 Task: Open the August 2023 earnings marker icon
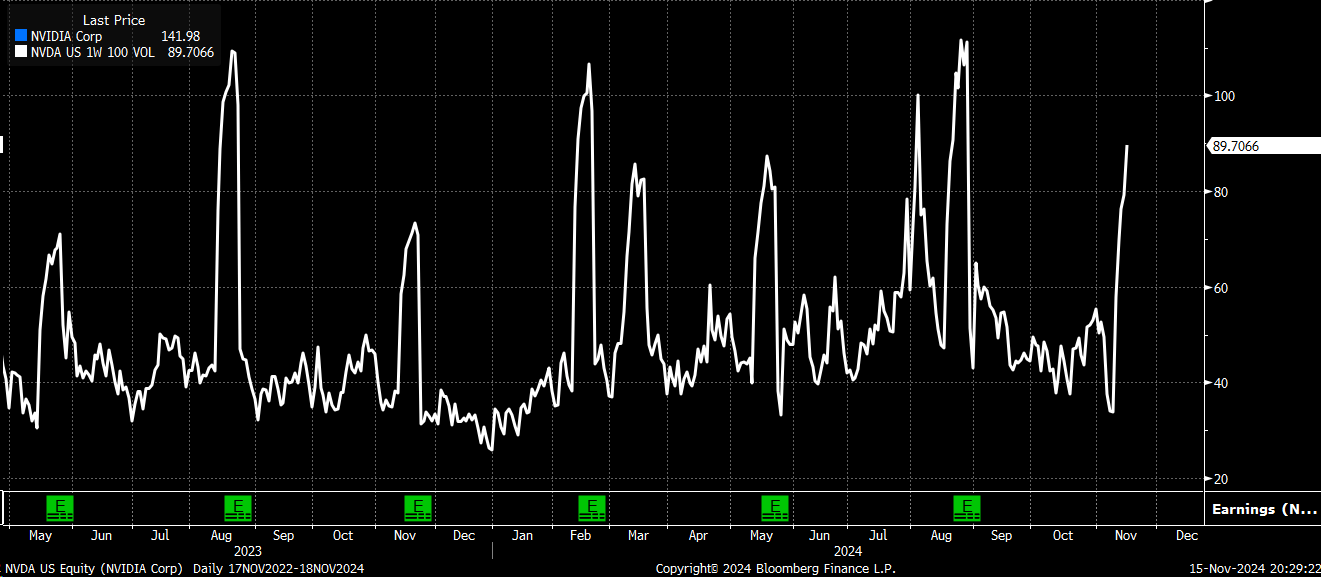click(x=238, y=507)
